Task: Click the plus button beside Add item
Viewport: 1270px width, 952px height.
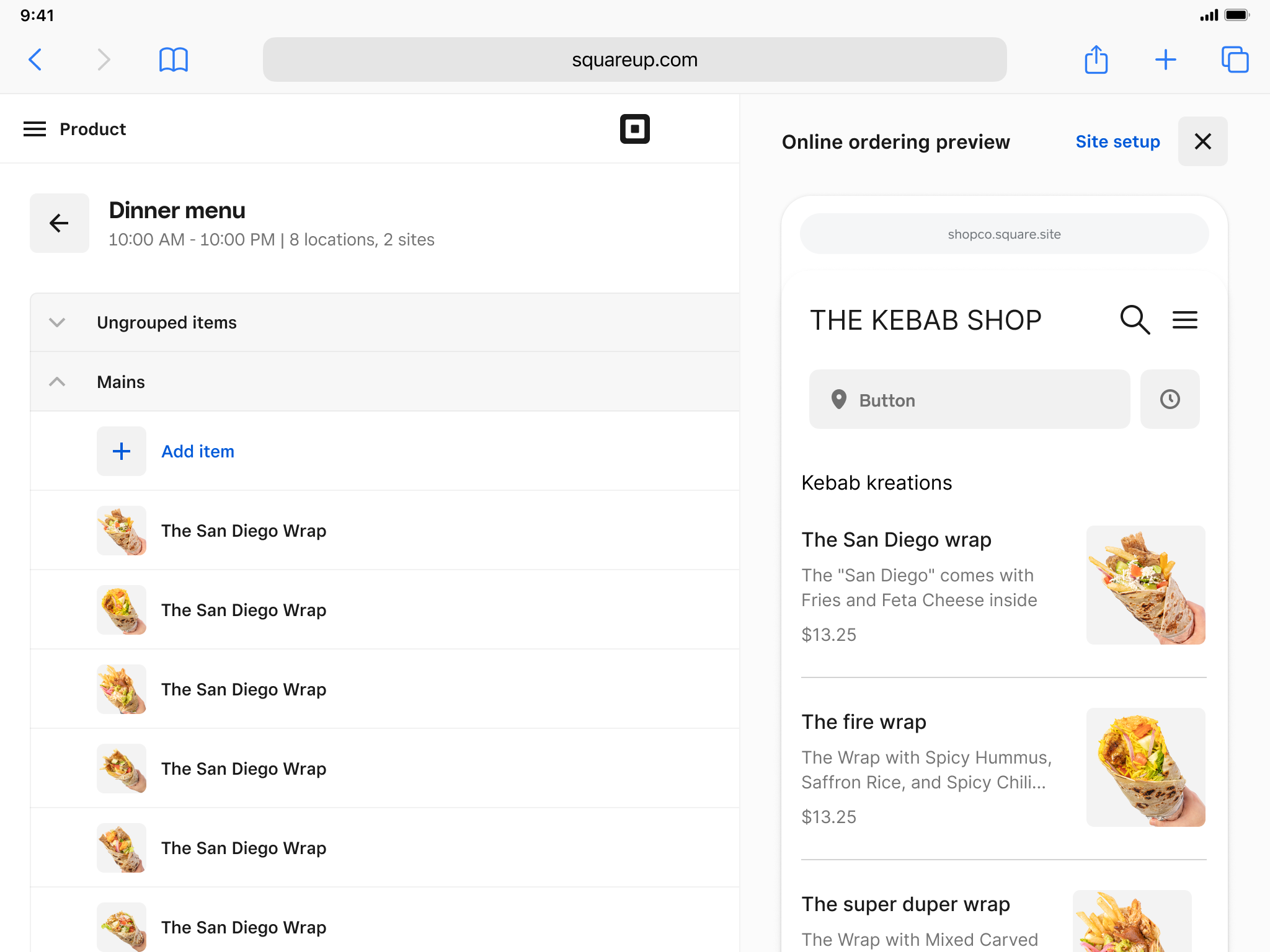Action: 122,451
